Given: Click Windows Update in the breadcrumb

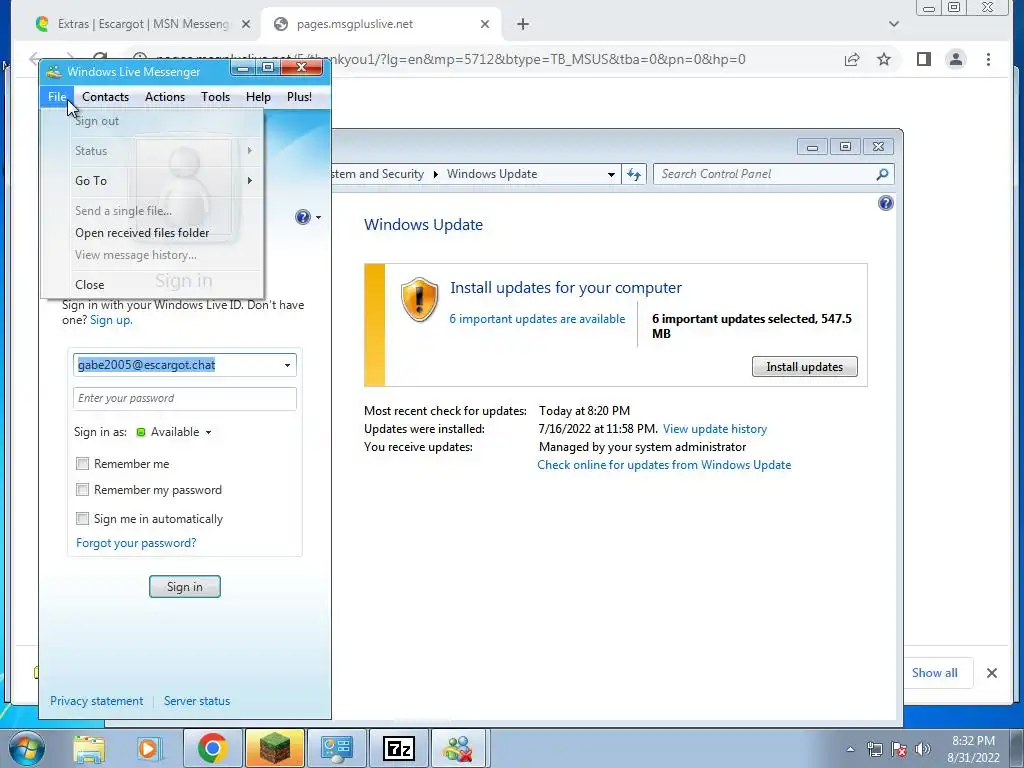Looking at the screenshot, I should [492, 174].
